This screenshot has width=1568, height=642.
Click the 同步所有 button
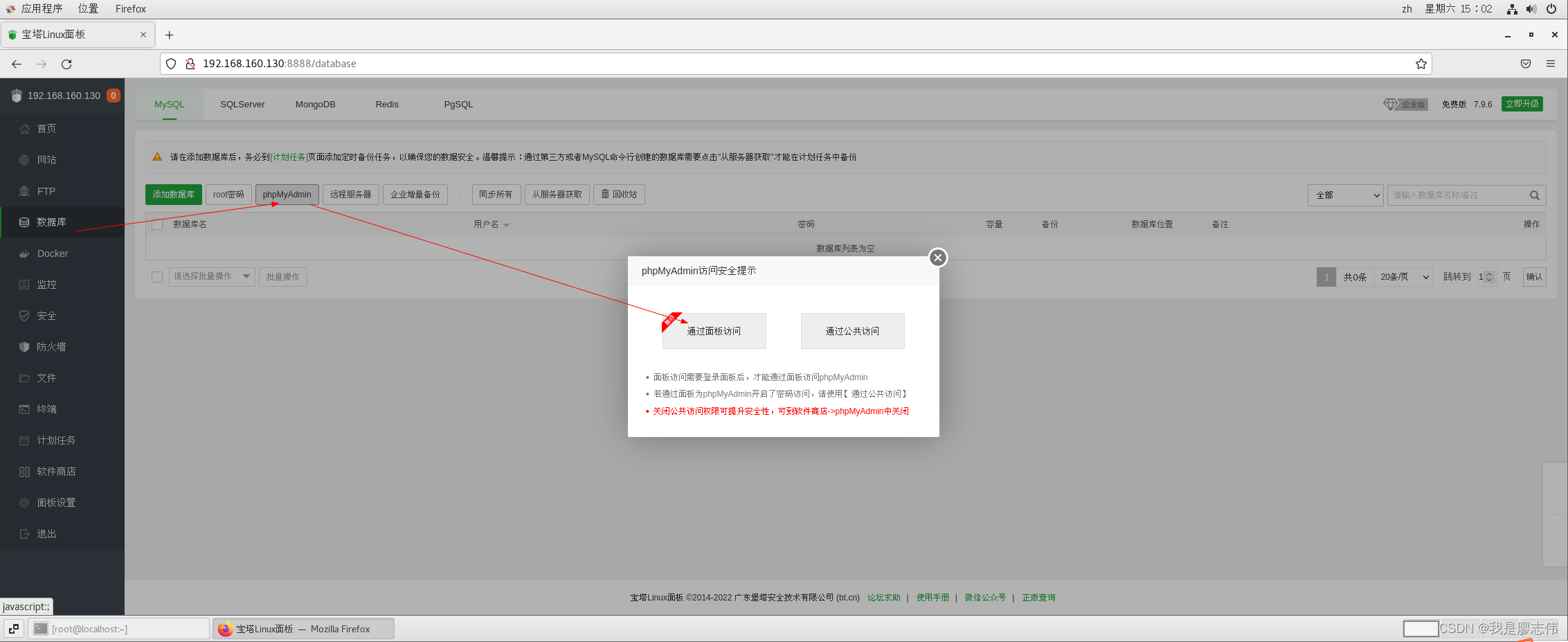click(496, 195)
